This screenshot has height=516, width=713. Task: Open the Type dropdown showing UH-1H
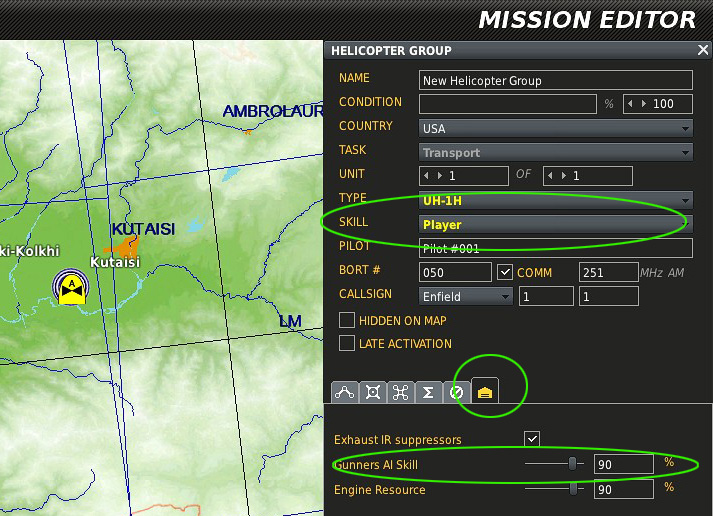pos(556,200)
